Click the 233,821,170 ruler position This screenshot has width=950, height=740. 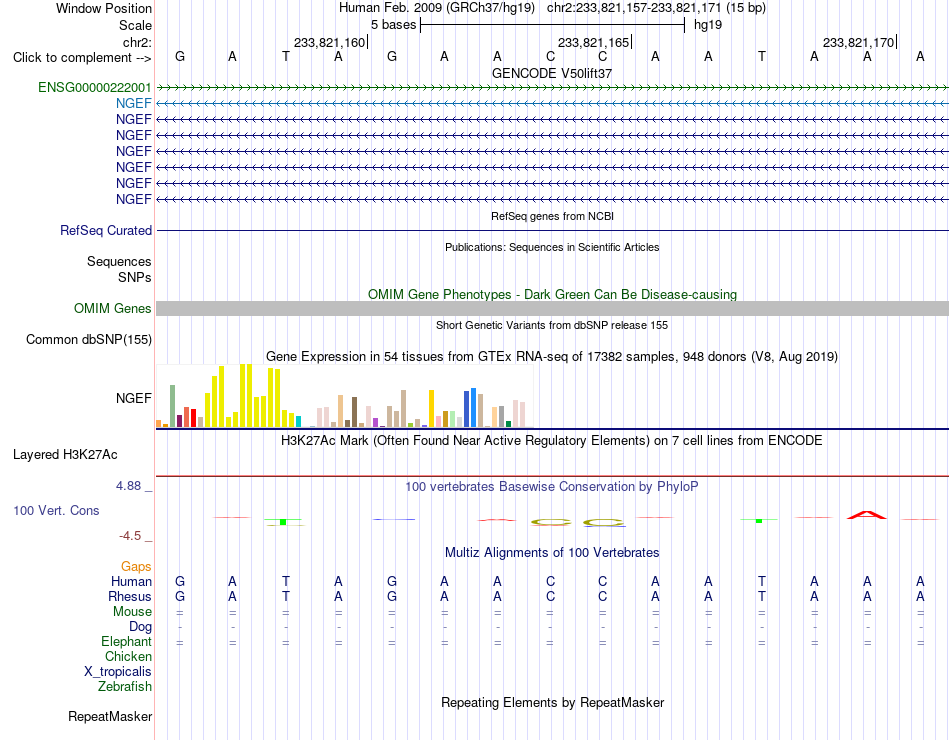coord(858,42)
